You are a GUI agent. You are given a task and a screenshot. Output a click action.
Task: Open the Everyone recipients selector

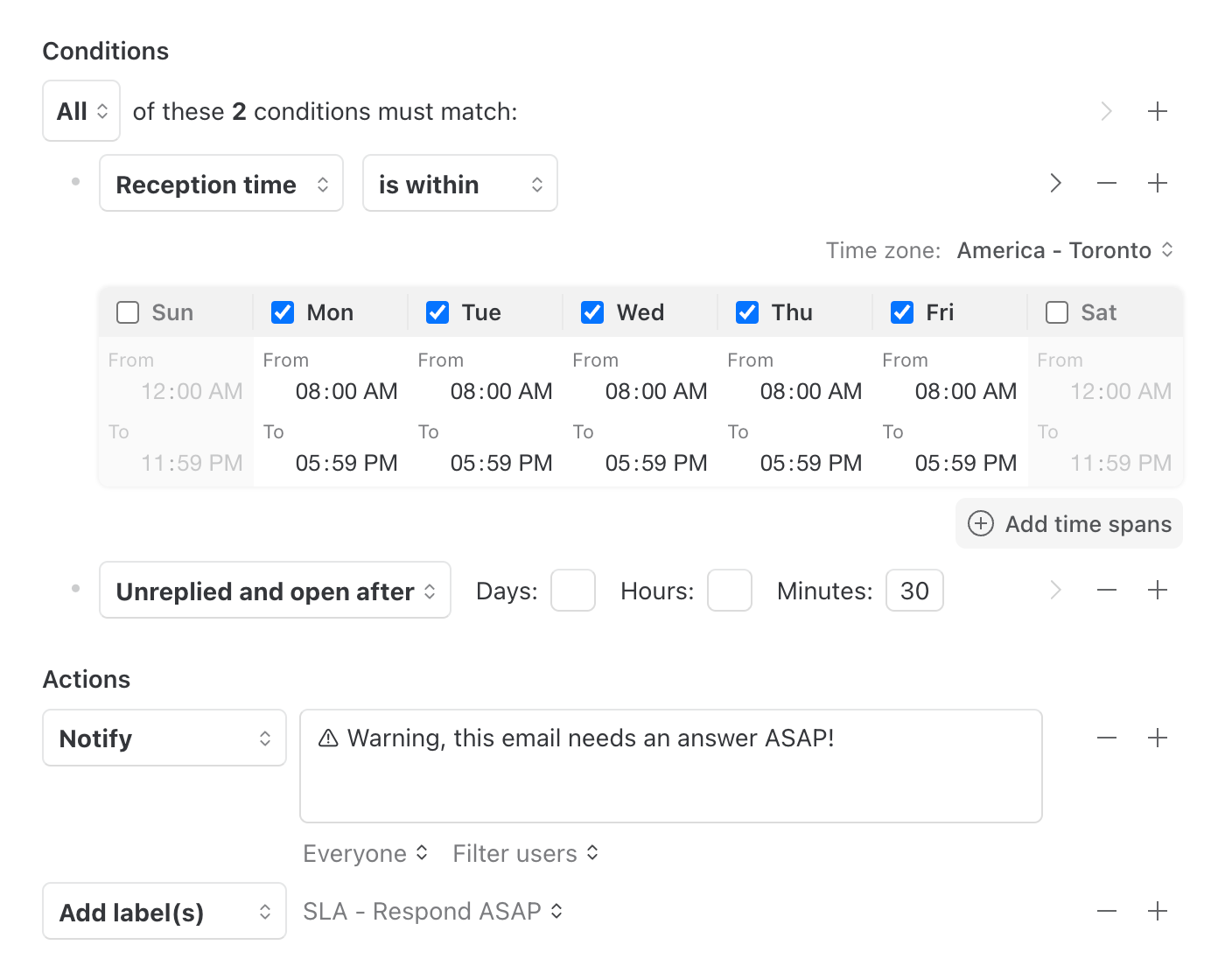365,853
